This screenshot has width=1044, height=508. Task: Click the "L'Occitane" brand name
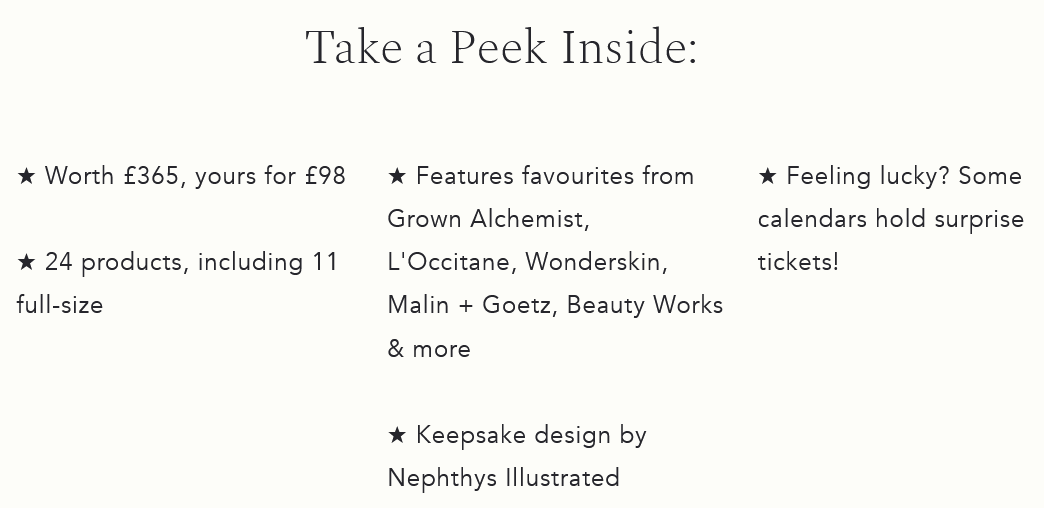449,262
